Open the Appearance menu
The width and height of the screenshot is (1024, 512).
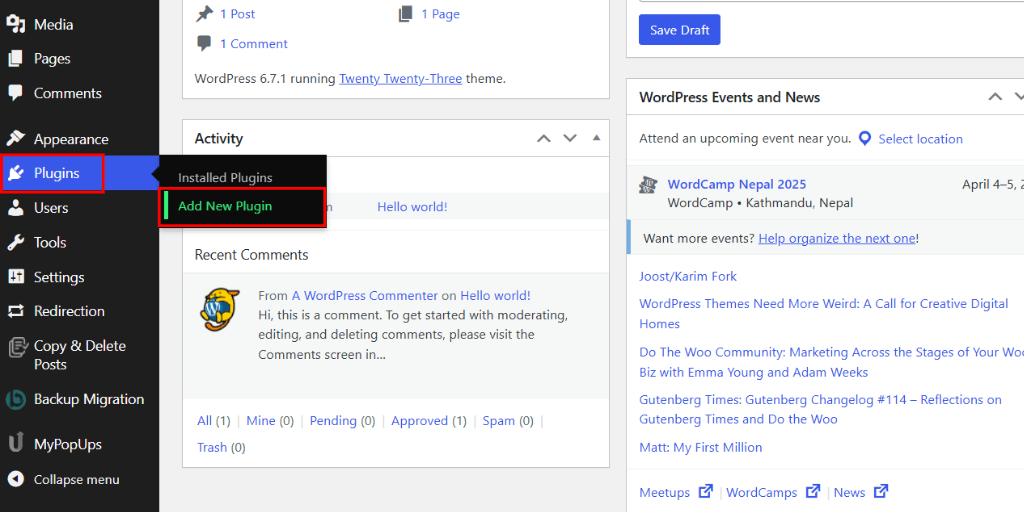point(71,140)
